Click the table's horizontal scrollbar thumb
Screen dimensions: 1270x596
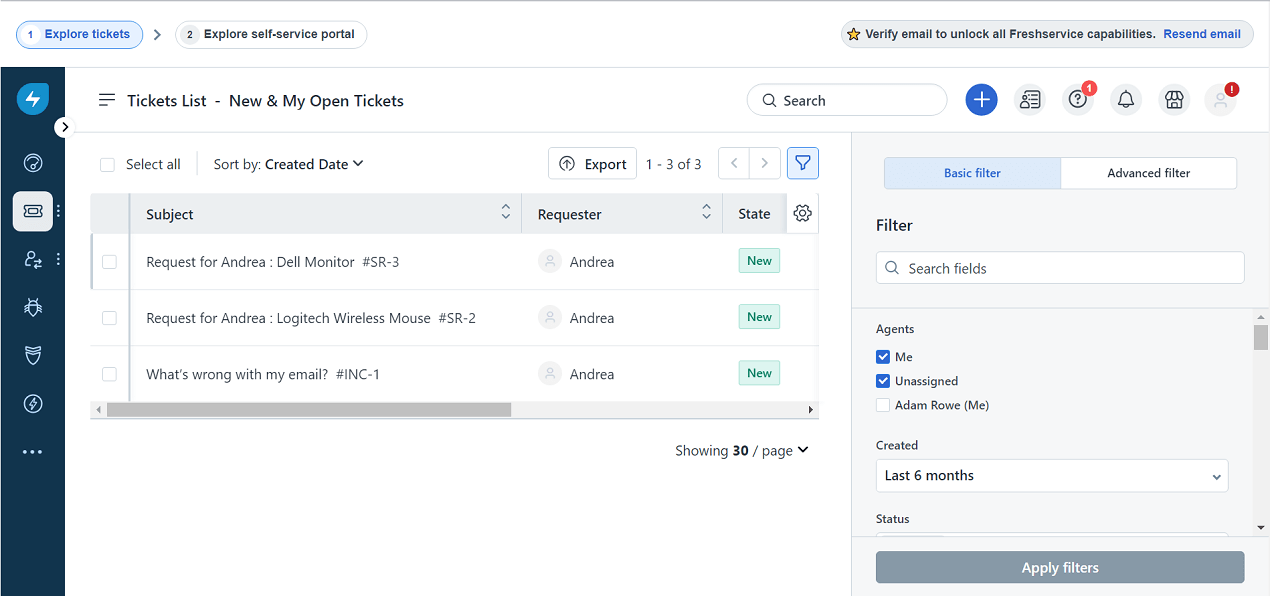point(309,410)
